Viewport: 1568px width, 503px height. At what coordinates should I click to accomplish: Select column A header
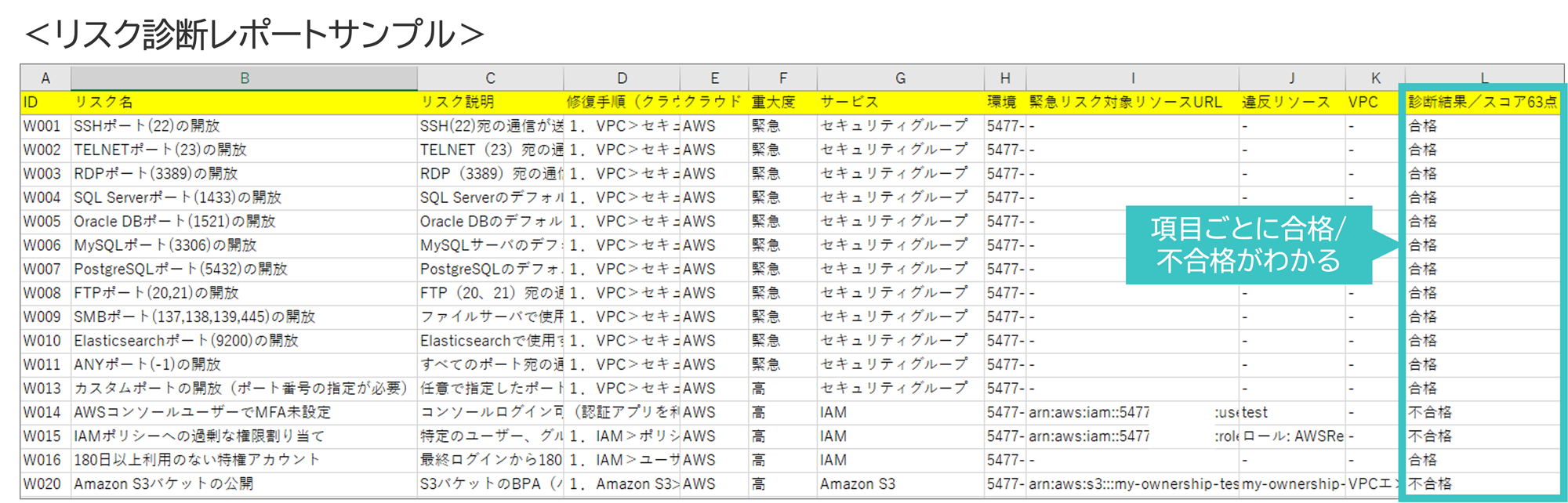45,78
